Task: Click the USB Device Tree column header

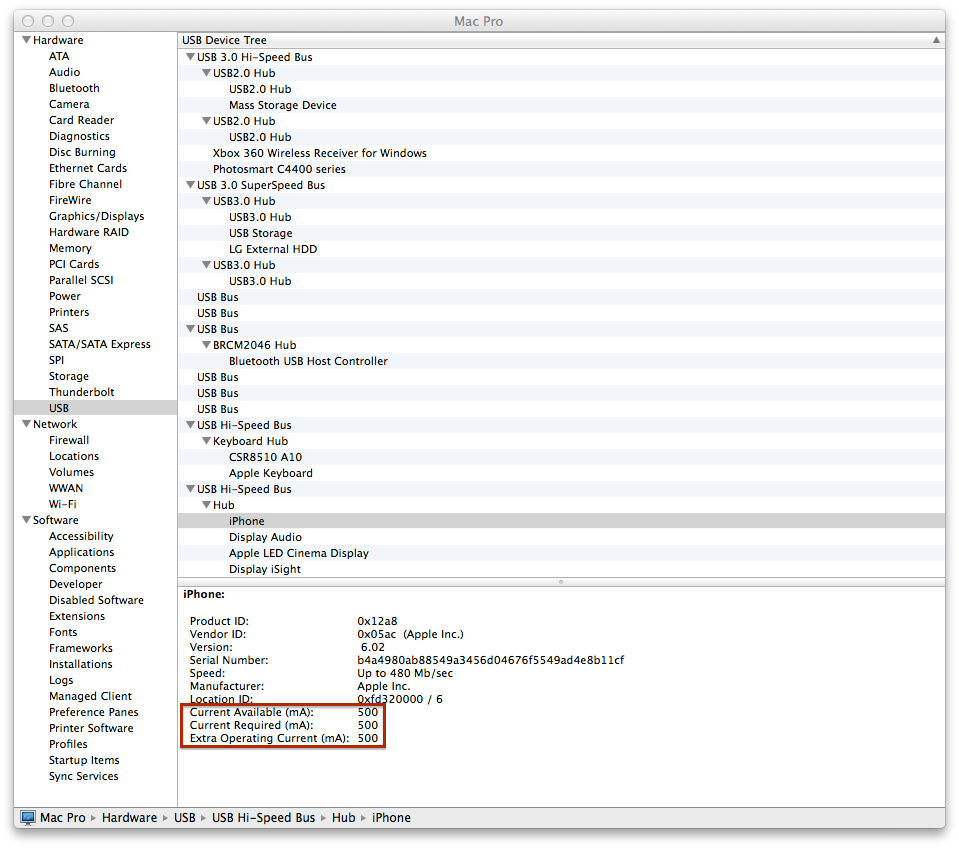Action: (561, 40)
